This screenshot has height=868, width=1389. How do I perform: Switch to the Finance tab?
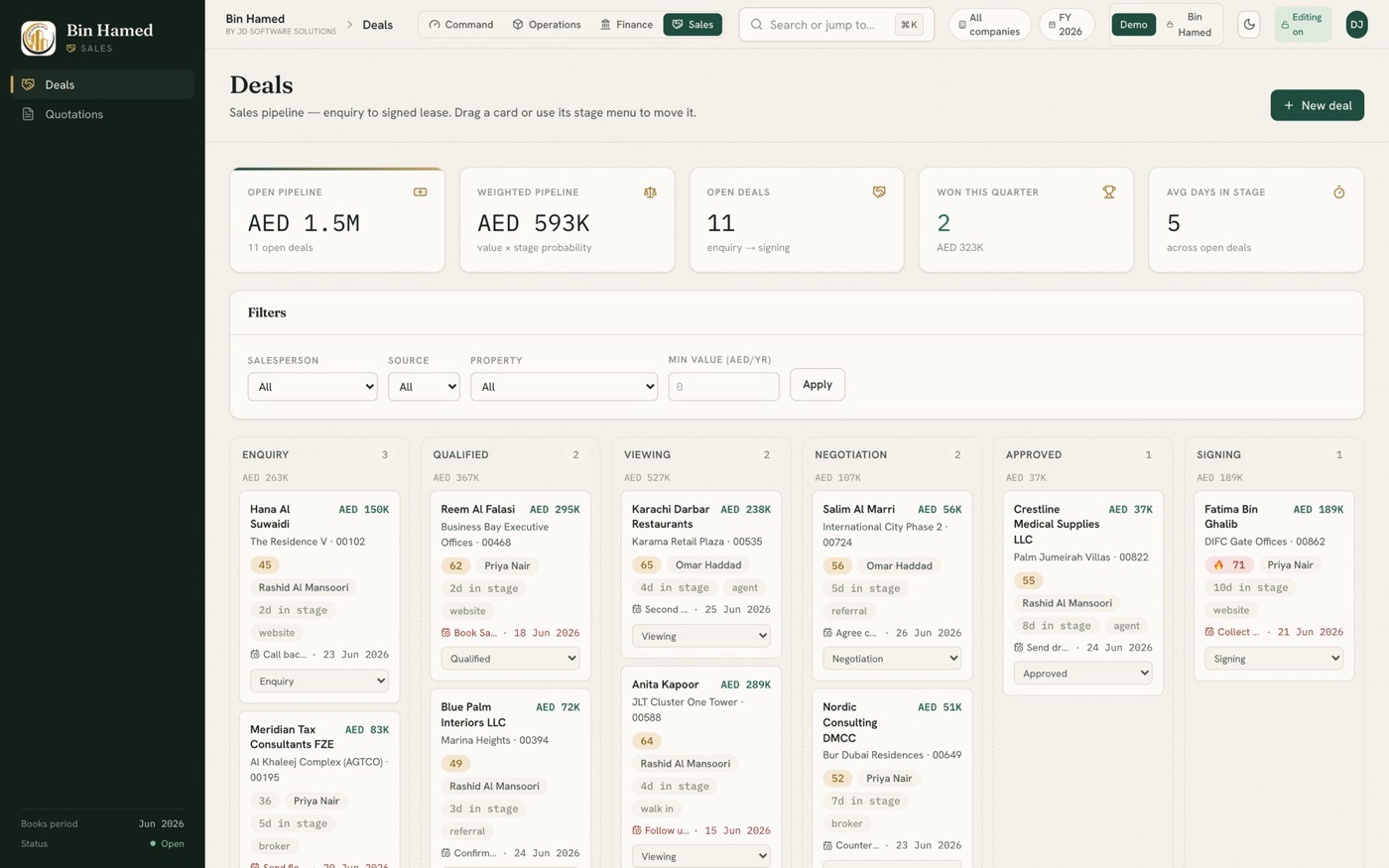pos(626,25)
